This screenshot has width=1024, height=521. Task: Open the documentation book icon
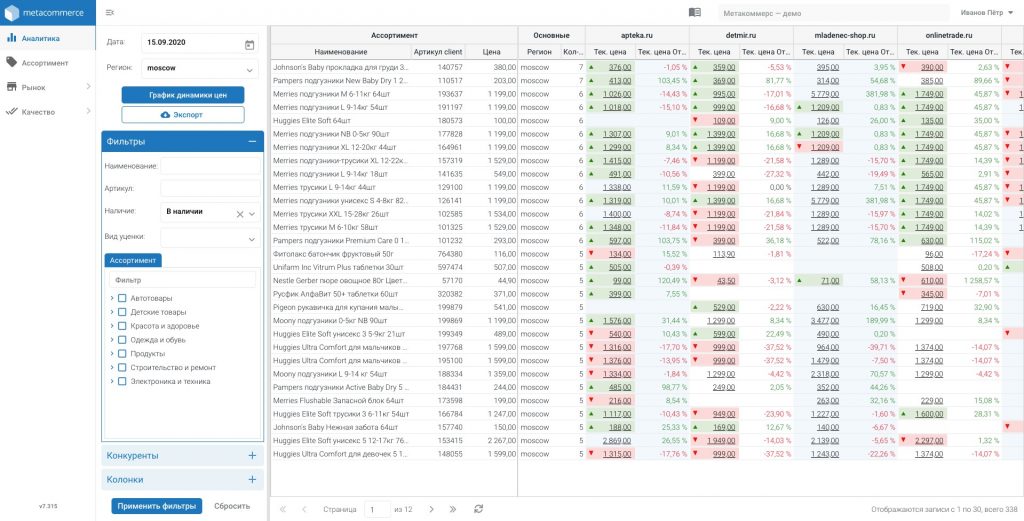(x=695, y=12)
